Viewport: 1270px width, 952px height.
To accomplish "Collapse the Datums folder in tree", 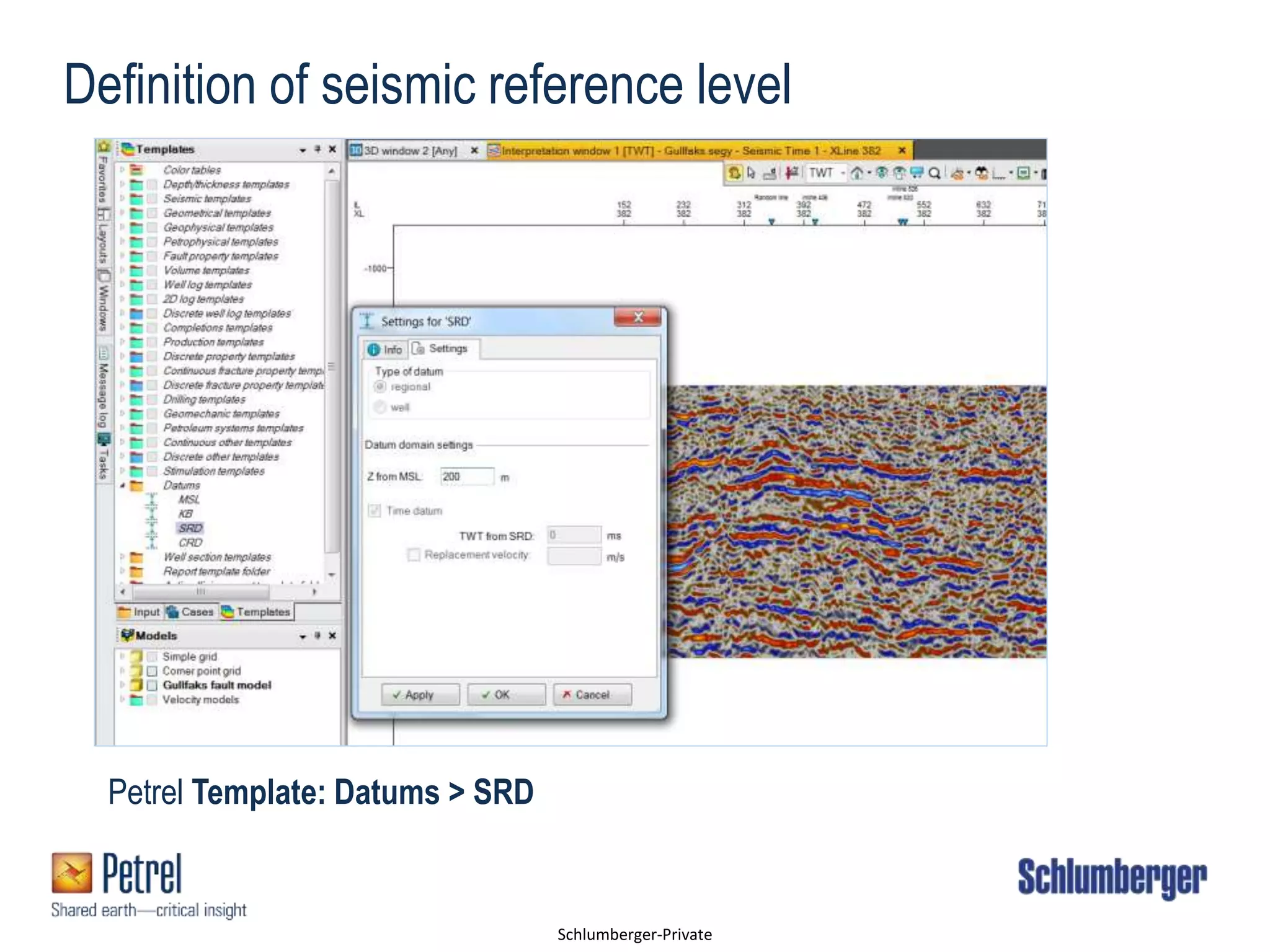I will [123, 485].
